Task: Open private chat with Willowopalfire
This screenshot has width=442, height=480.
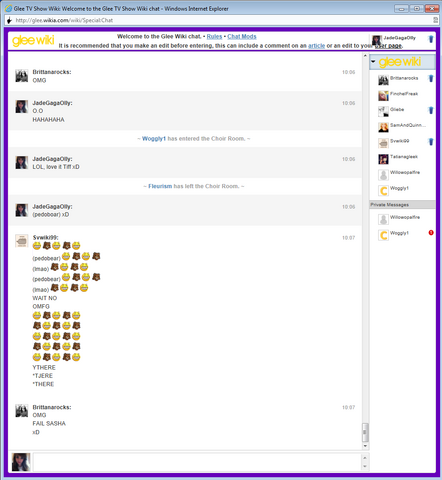Action: (405, 217)
